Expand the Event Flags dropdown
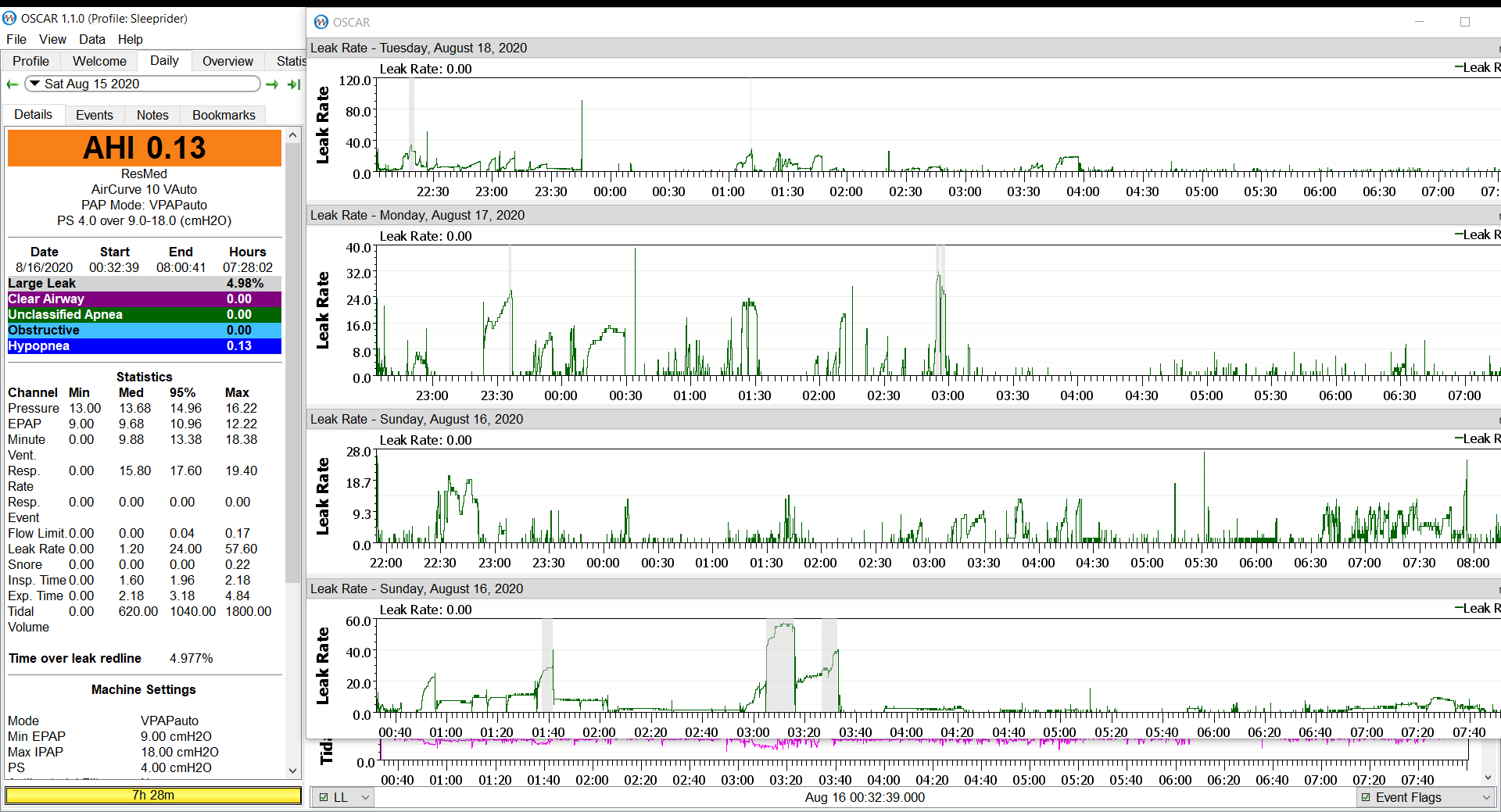Screen dimensions: 1501x812 pos(1486,797)
